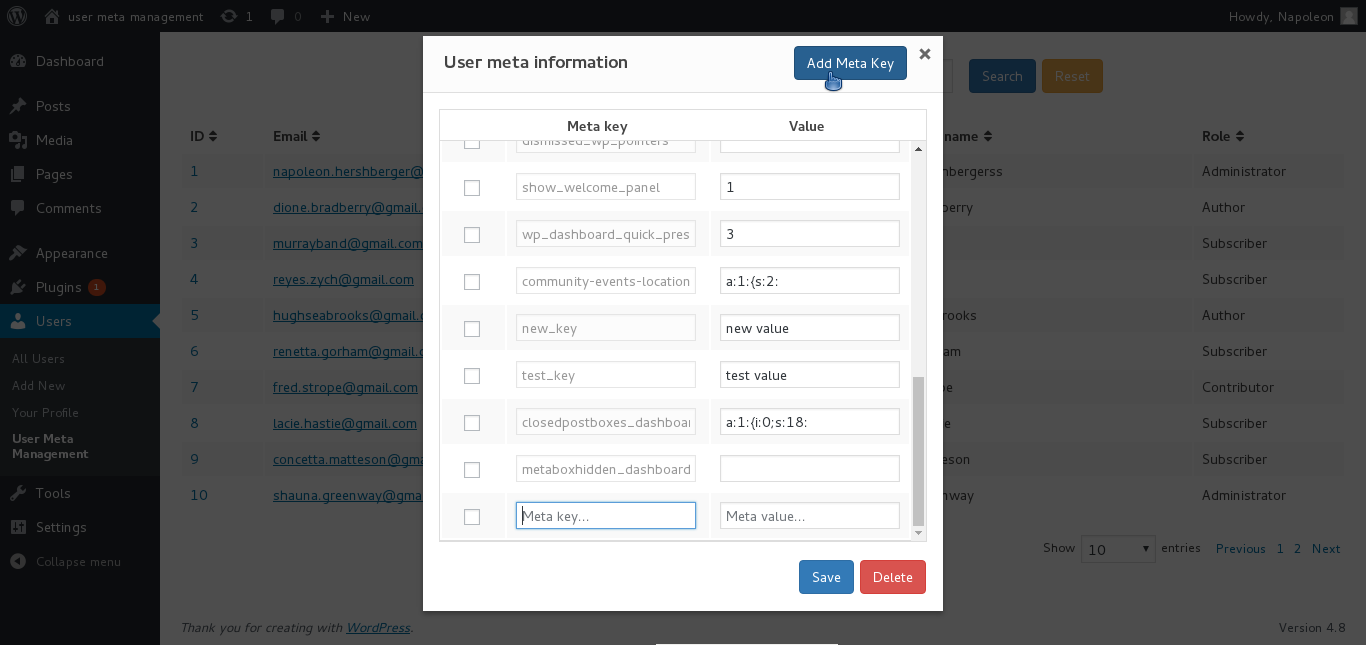Click the orange Reset button
Screen dimensions: 1366x645
1072,76
